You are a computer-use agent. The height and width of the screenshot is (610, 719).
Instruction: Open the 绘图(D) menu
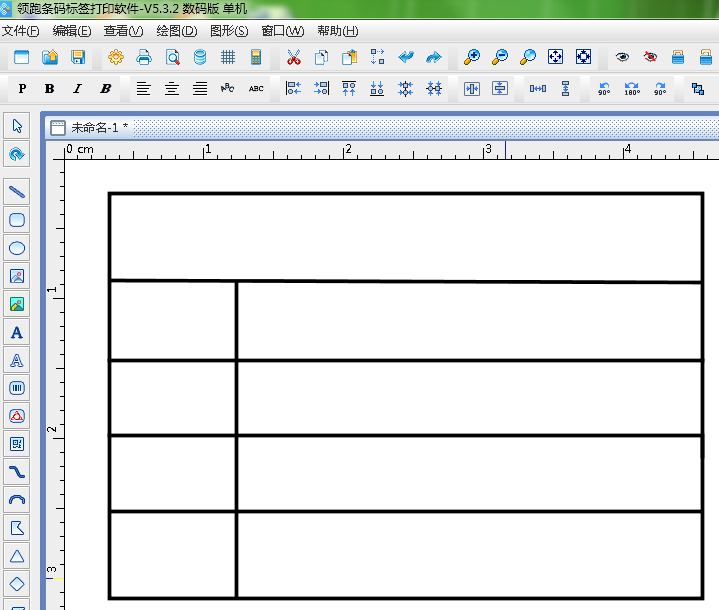(176, 31)
